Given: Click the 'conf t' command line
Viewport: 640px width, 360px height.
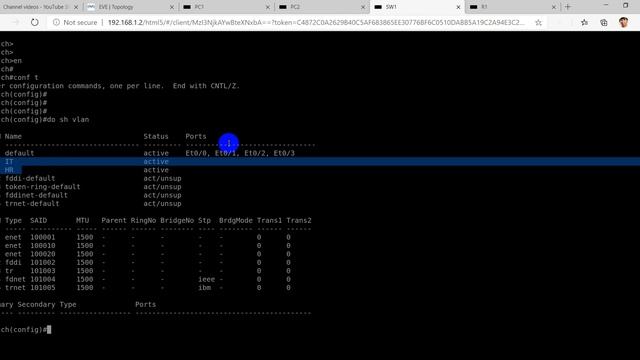Looking at the screenshot, I should click(x=20, y=78).
